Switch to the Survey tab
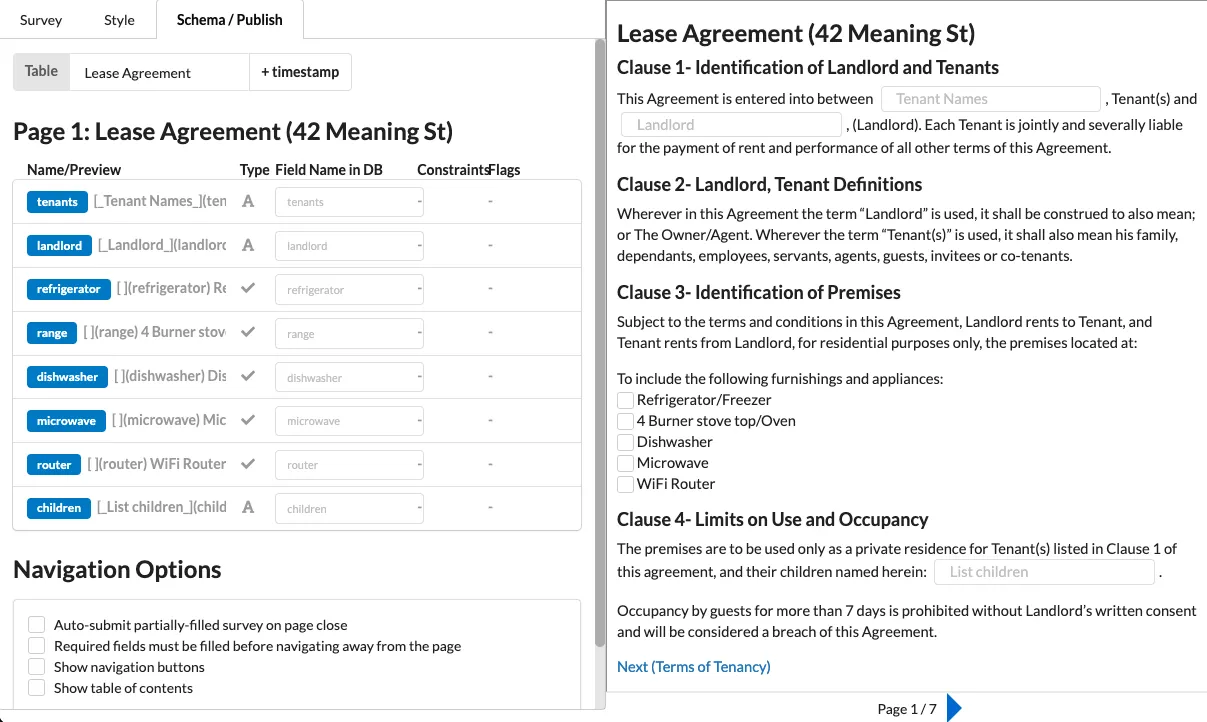This screenshot has height=722, width=1207. pos(41,20)
